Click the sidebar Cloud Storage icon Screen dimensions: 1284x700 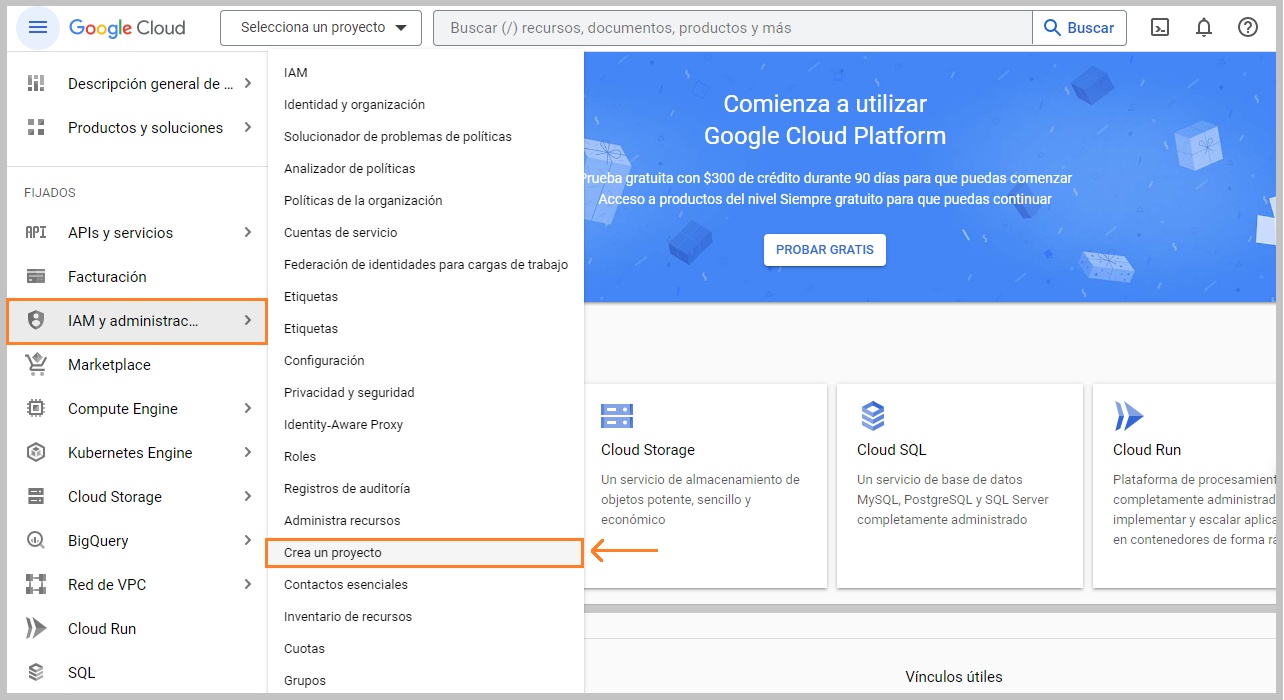(x=36, y=497)
